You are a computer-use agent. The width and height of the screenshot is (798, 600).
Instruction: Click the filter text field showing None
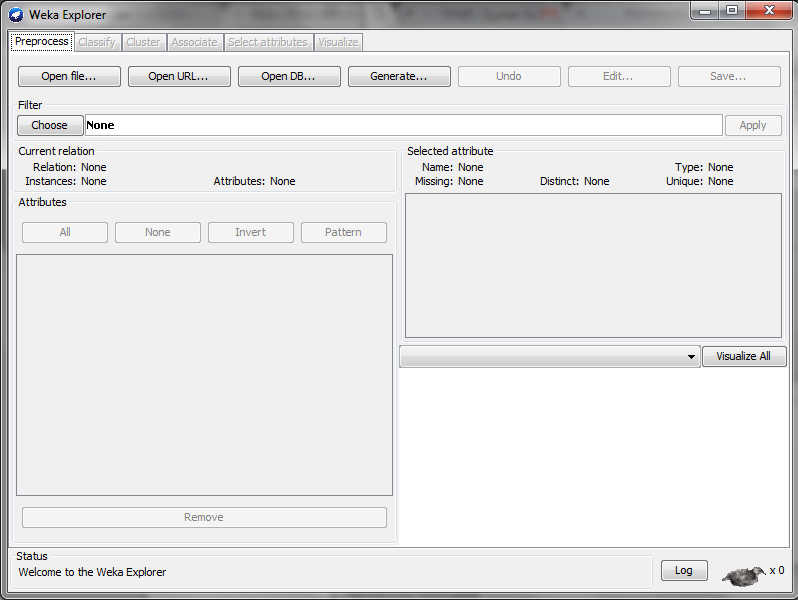click(x=404, y=125)
